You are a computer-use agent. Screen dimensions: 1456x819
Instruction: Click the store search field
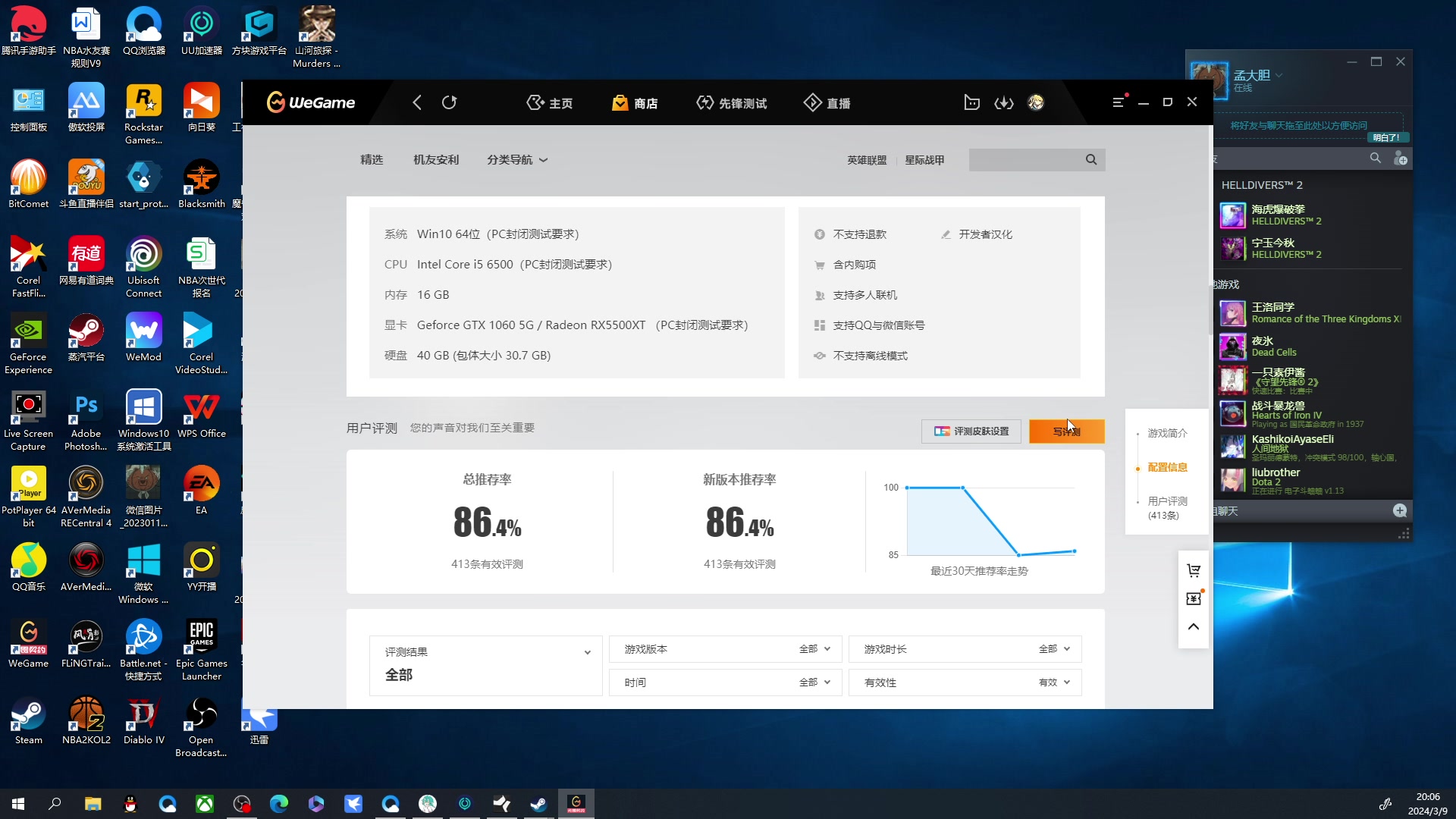1025,159
